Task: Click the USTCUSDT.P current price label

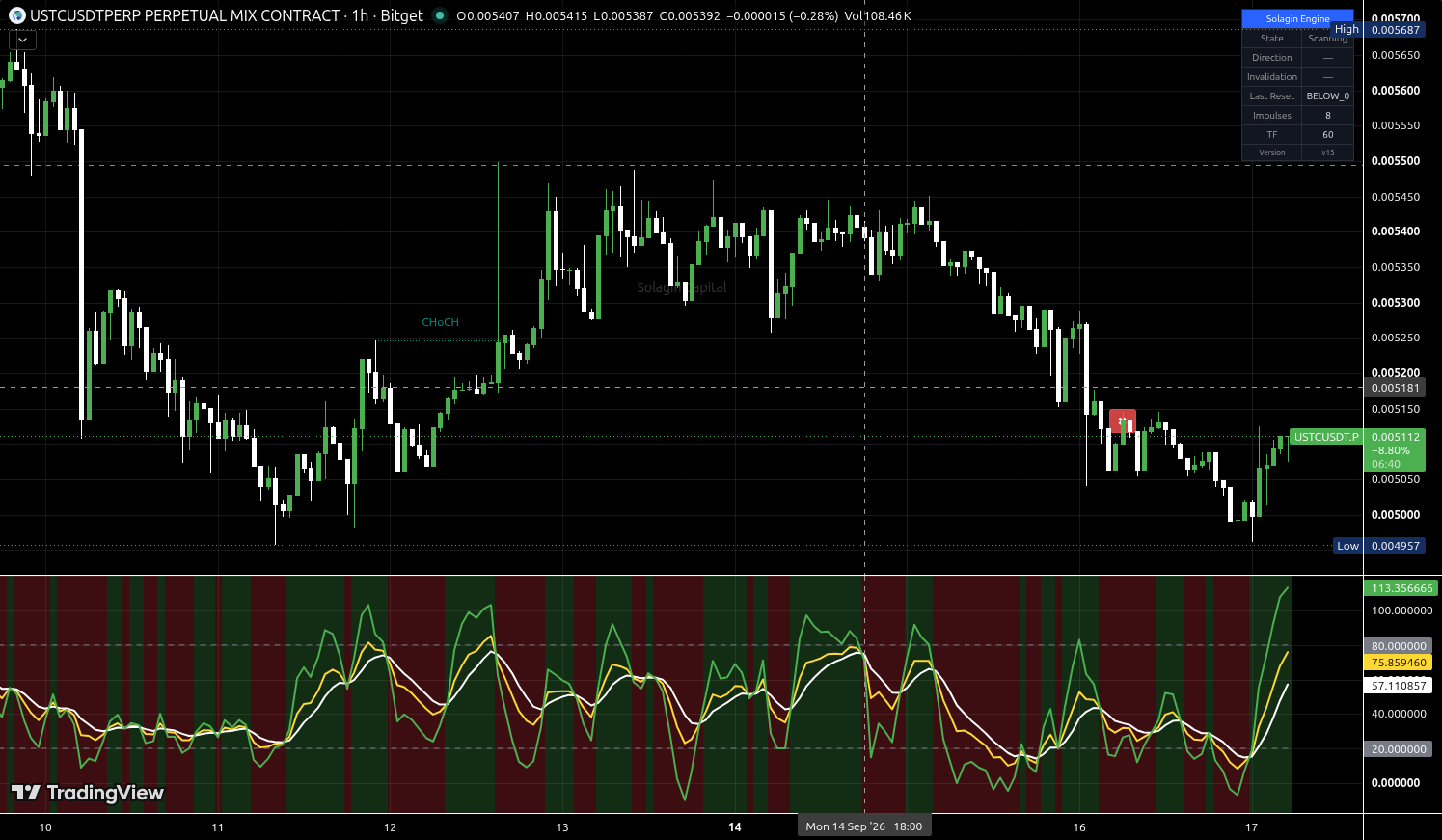Action: point(1325,437)
